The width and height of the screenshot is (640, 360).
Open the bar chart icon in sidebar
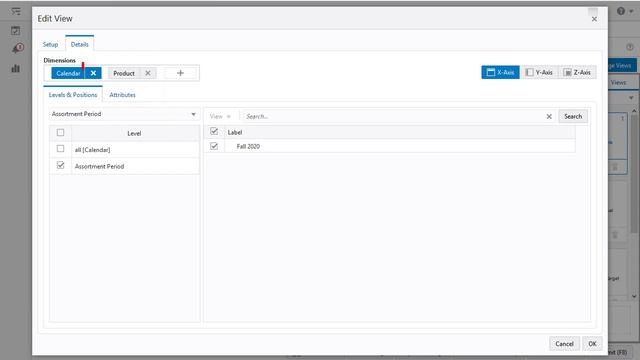pos(16,68)
